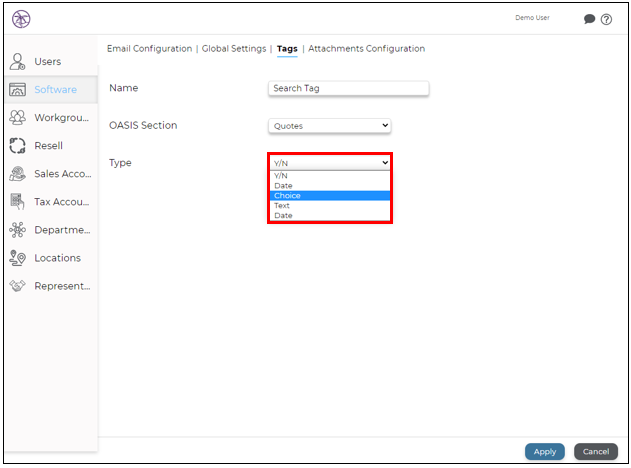This screenshot has height=468, width=631.
Task: Open the Locations sidebar label
Action: click(x=58, y=258)
